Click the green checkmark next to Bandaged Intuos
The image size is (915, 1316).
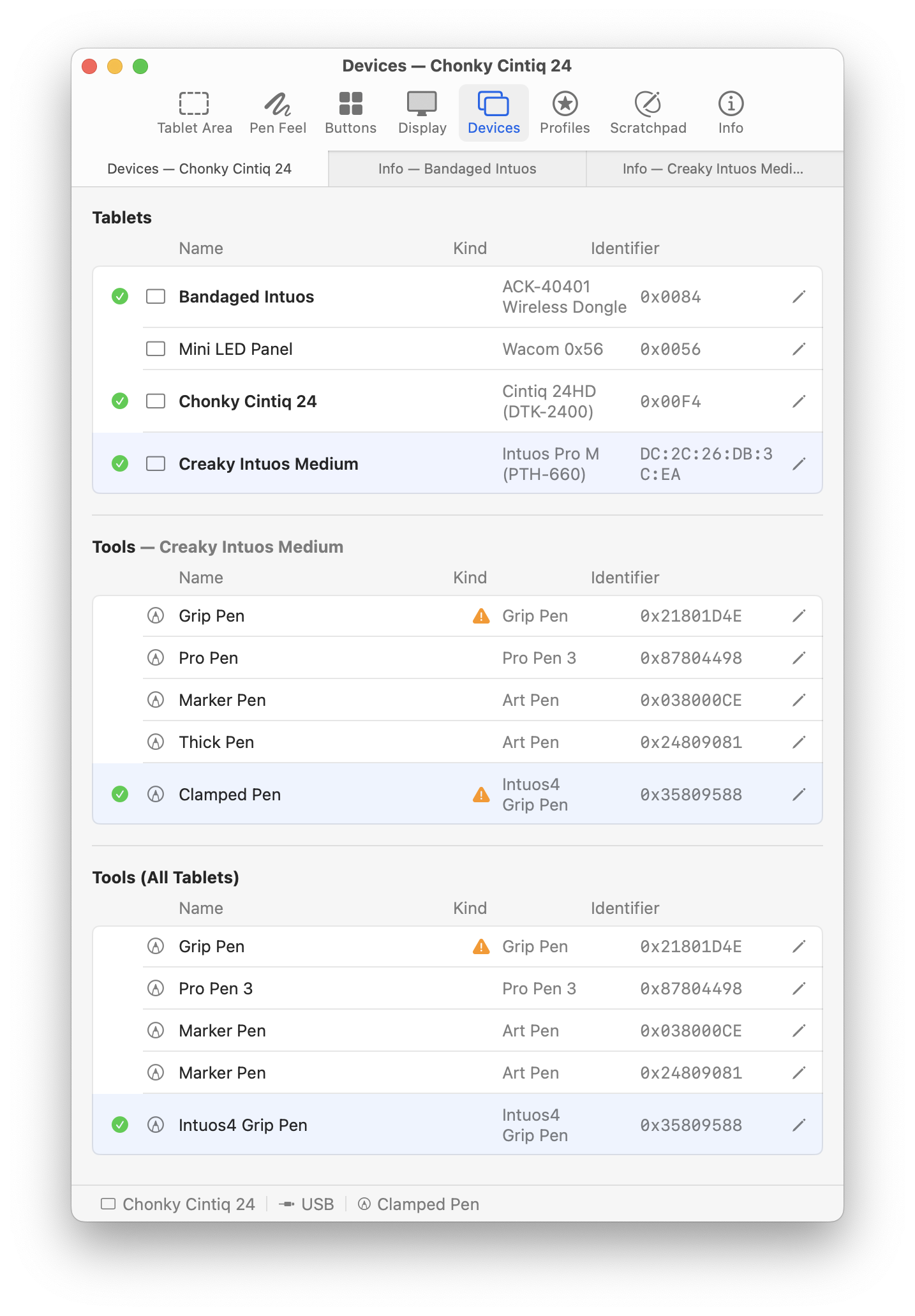120,297
